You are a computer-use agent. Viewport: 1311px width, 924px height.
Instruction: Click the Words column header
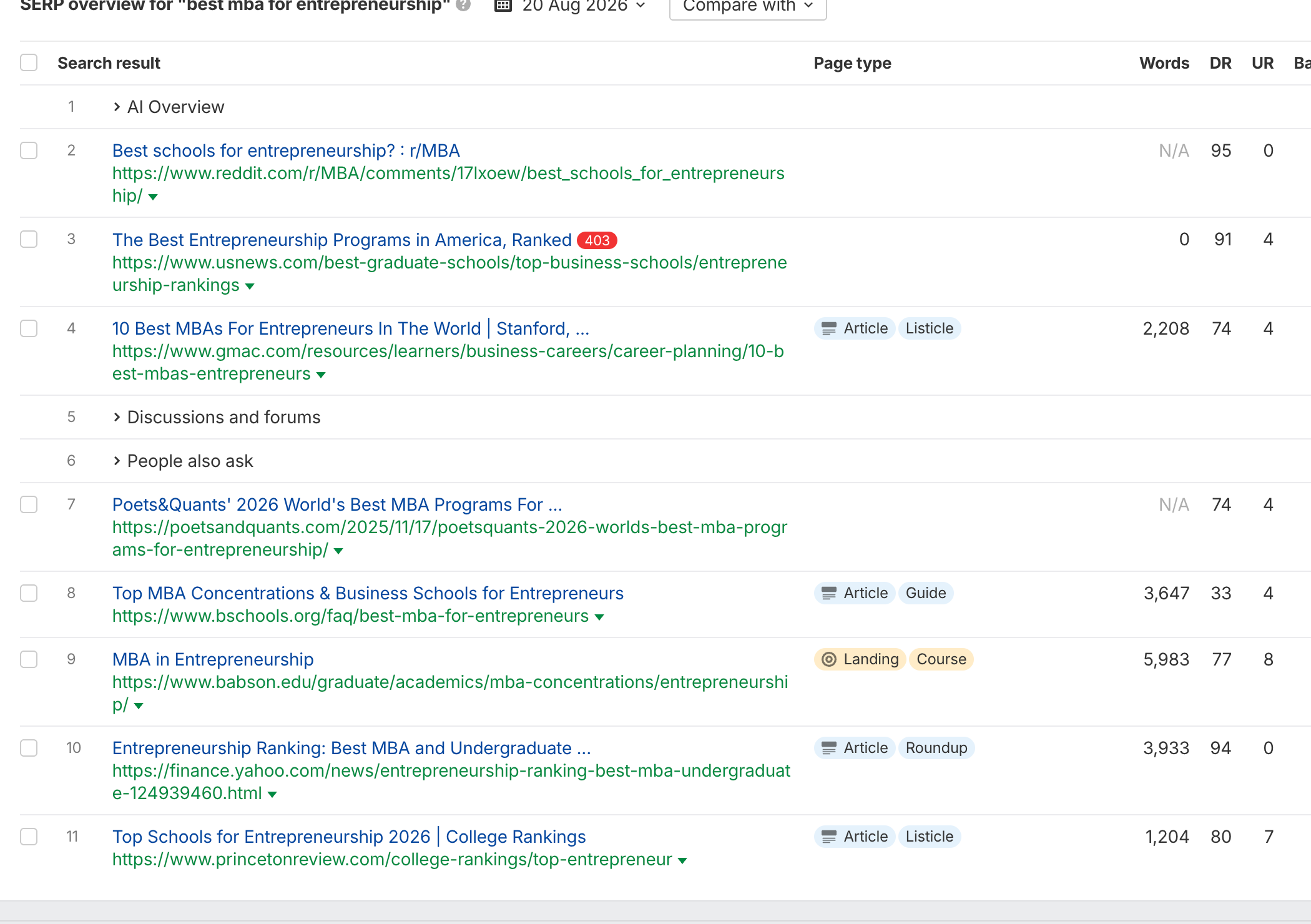1164,63
